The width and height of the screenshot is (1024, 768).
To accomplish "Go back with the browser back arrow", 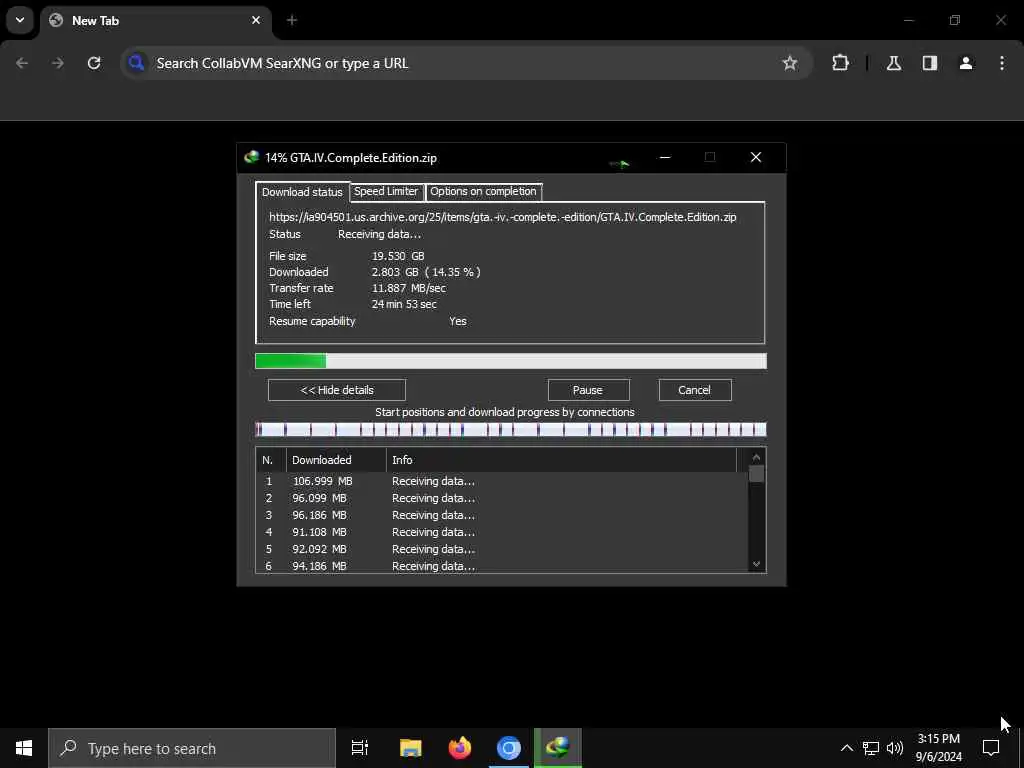I will click(x=22, y=63).
